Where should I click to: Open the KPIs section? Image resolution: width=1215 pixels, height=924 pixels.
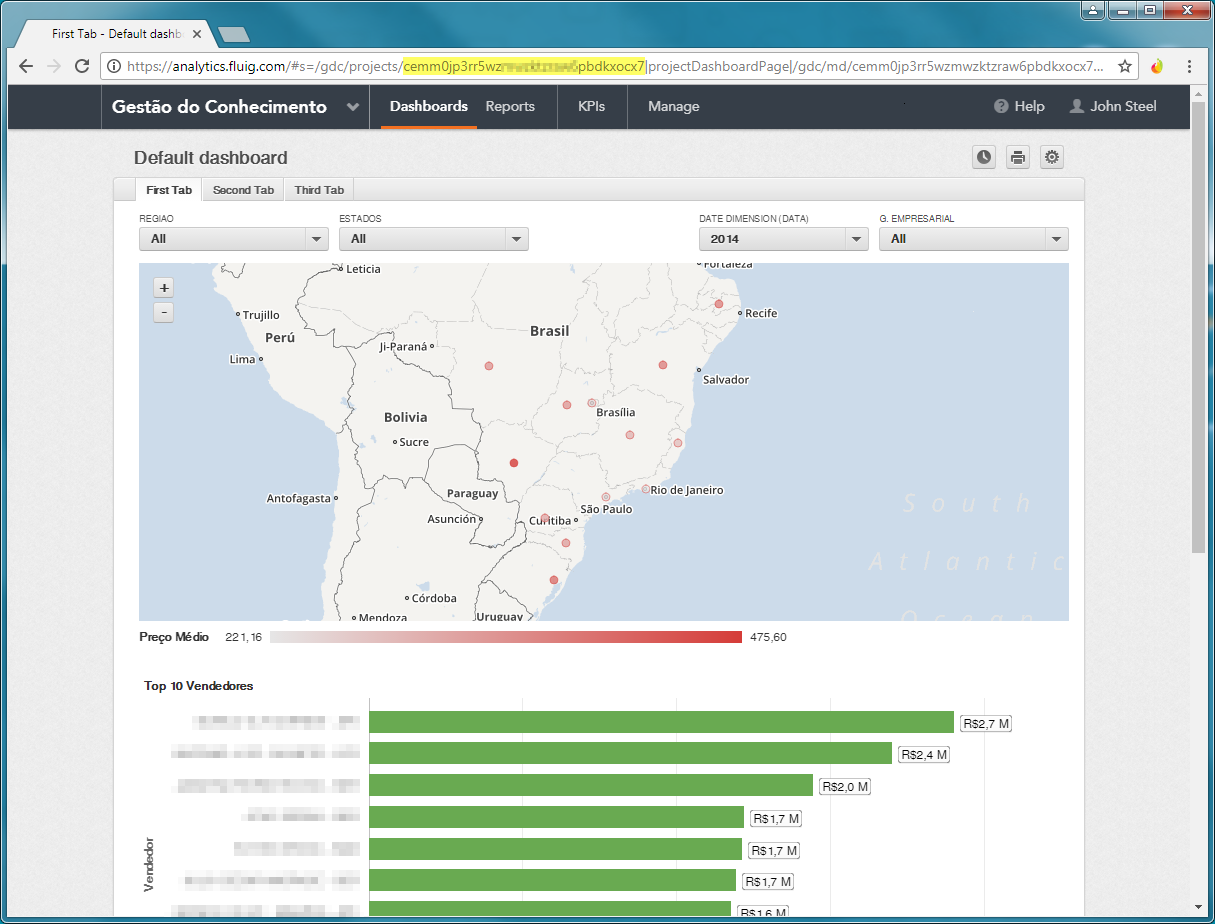coord(592,107)
